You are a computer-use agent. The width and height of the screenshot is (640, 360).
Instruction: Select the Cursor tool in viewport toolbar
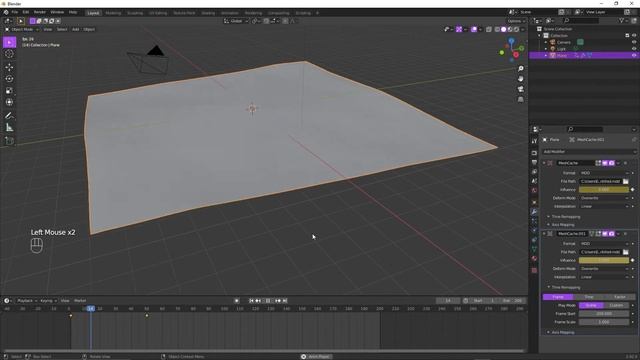[x=9, y=54]
